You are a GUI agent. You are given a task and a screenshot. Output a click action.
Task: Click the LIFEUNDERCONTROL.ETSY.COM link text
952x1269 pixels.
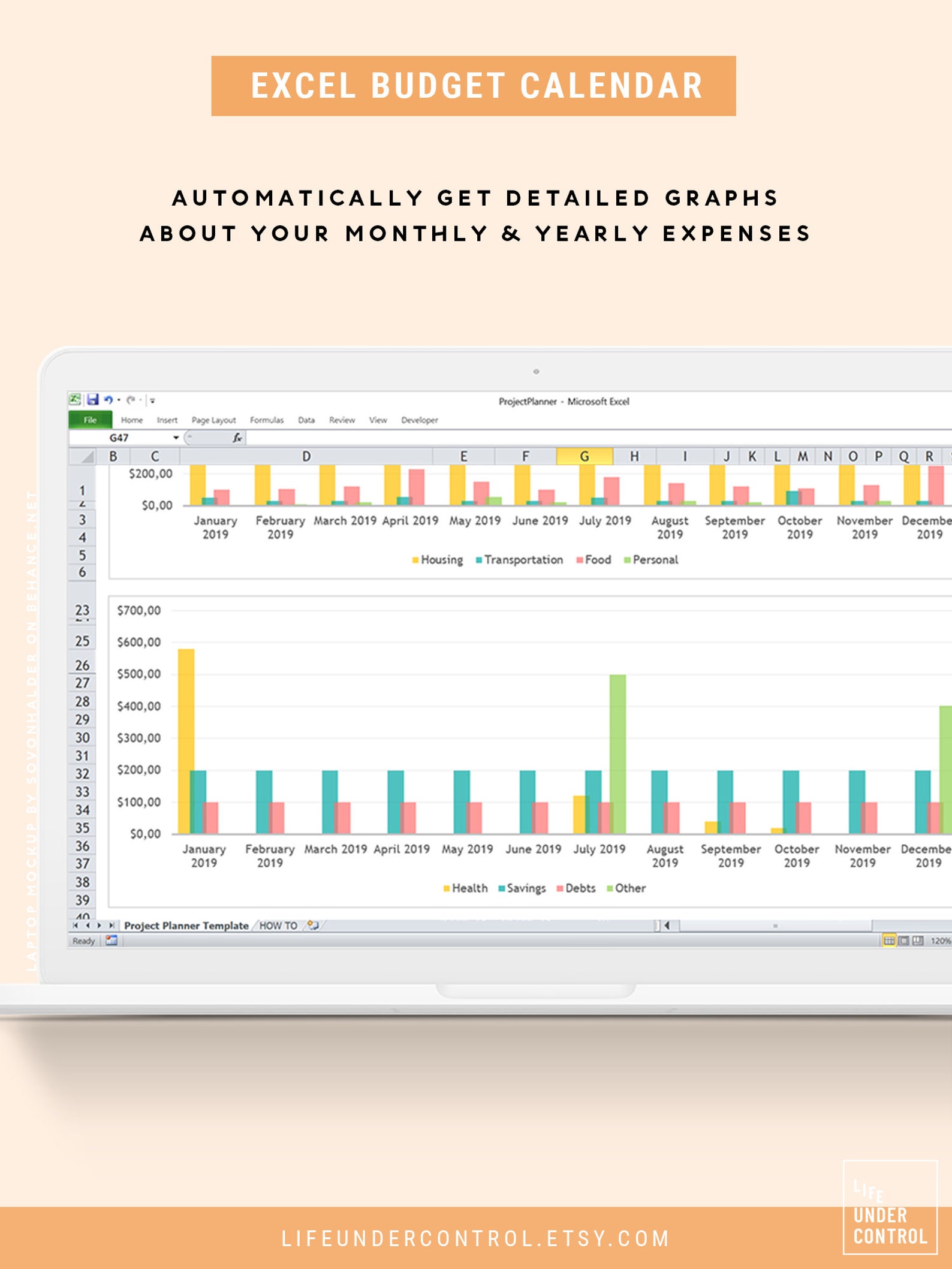click(476, 1239)
